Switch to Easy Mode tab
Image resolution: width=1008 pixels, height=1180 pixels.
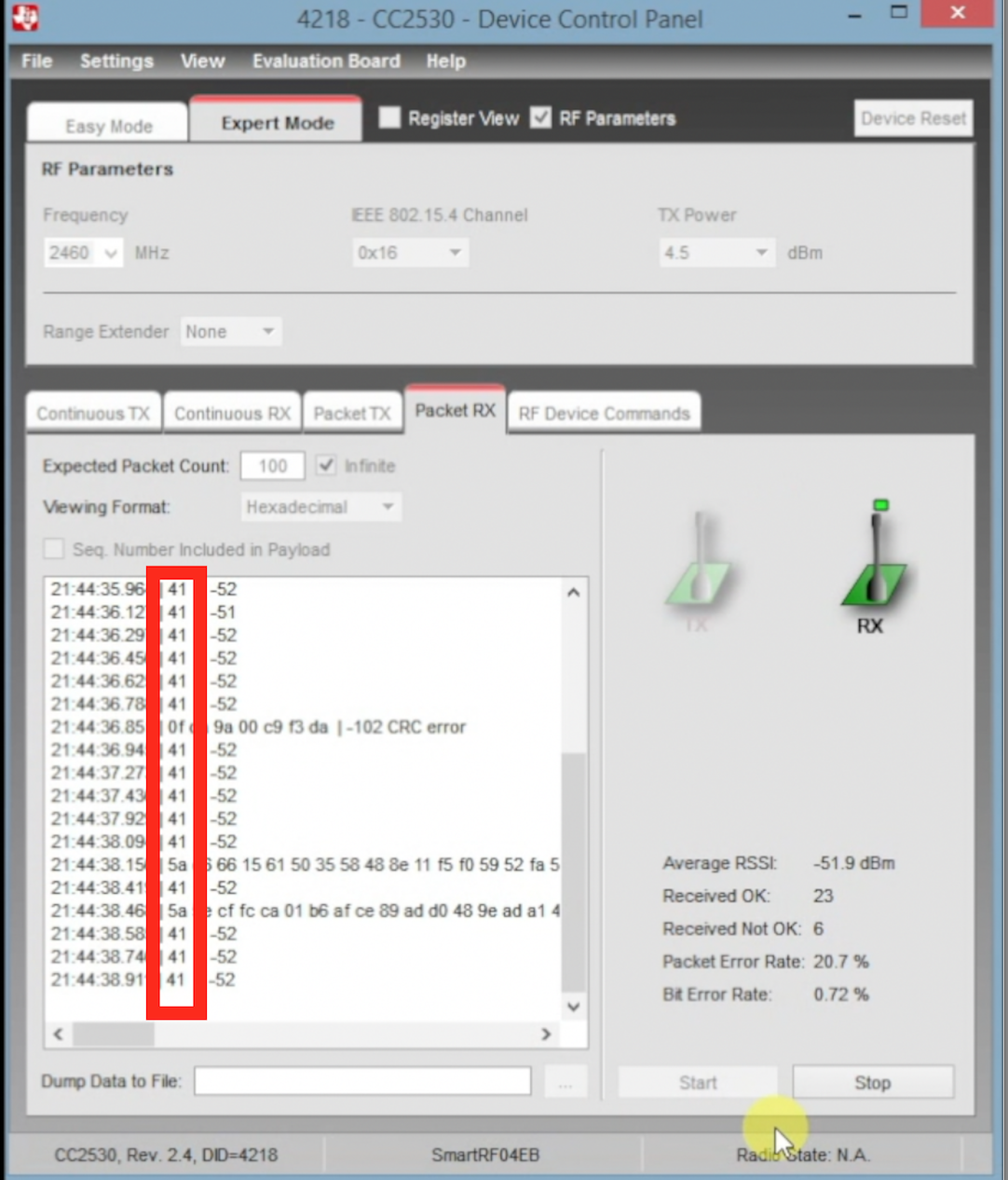[108, 125]
